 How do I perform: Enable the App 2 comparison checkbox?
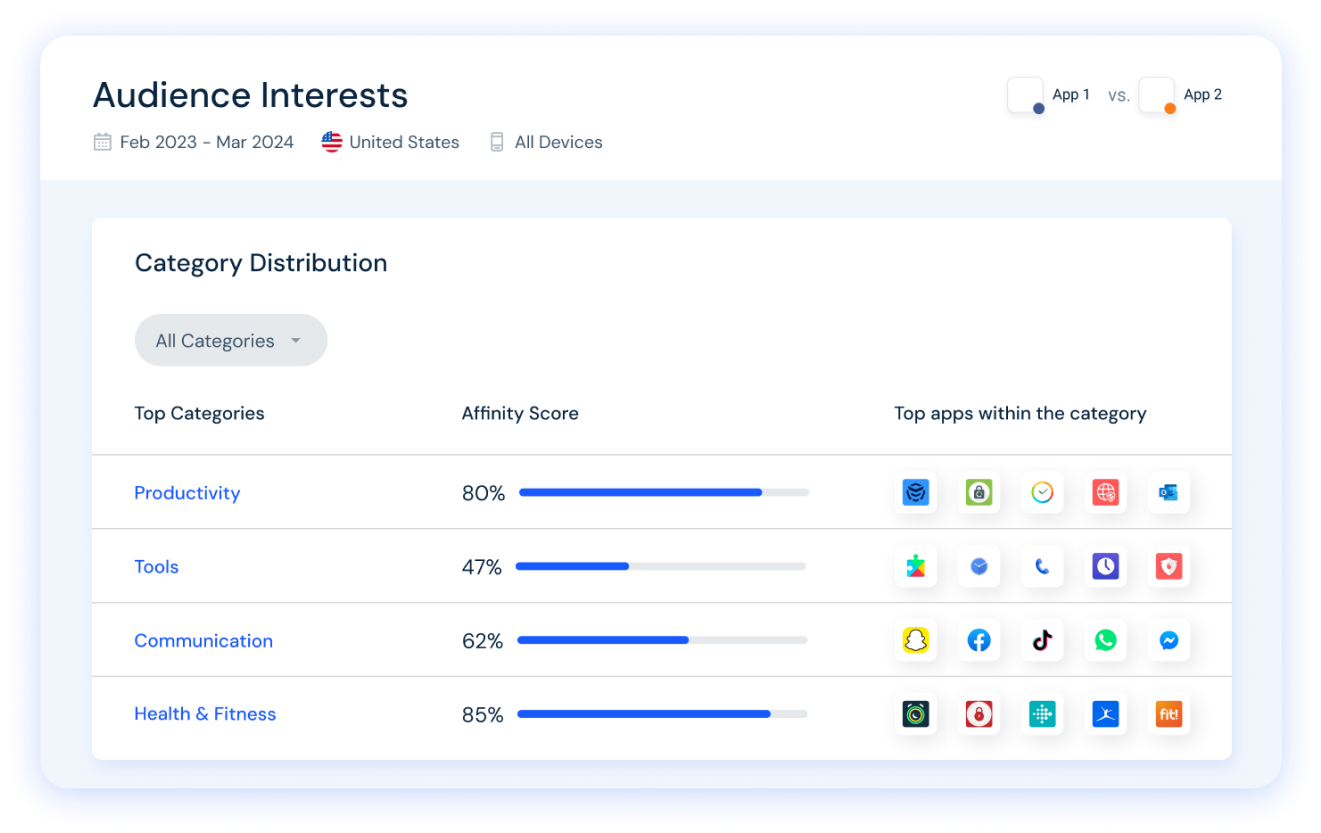coord(1156,94)
